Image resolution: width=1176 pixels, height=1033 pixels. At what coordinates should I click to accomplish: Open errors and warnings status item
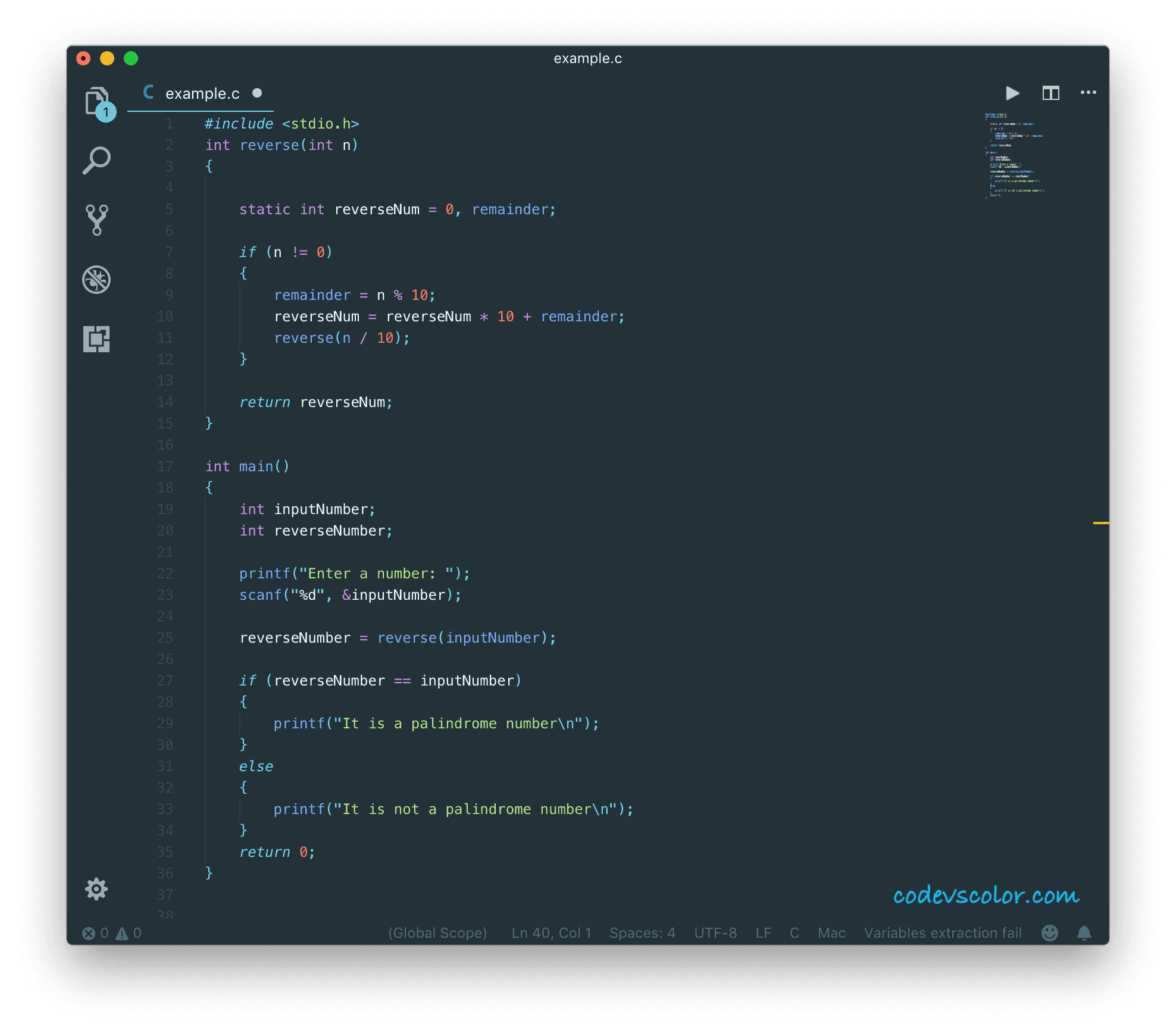[112, 932]
